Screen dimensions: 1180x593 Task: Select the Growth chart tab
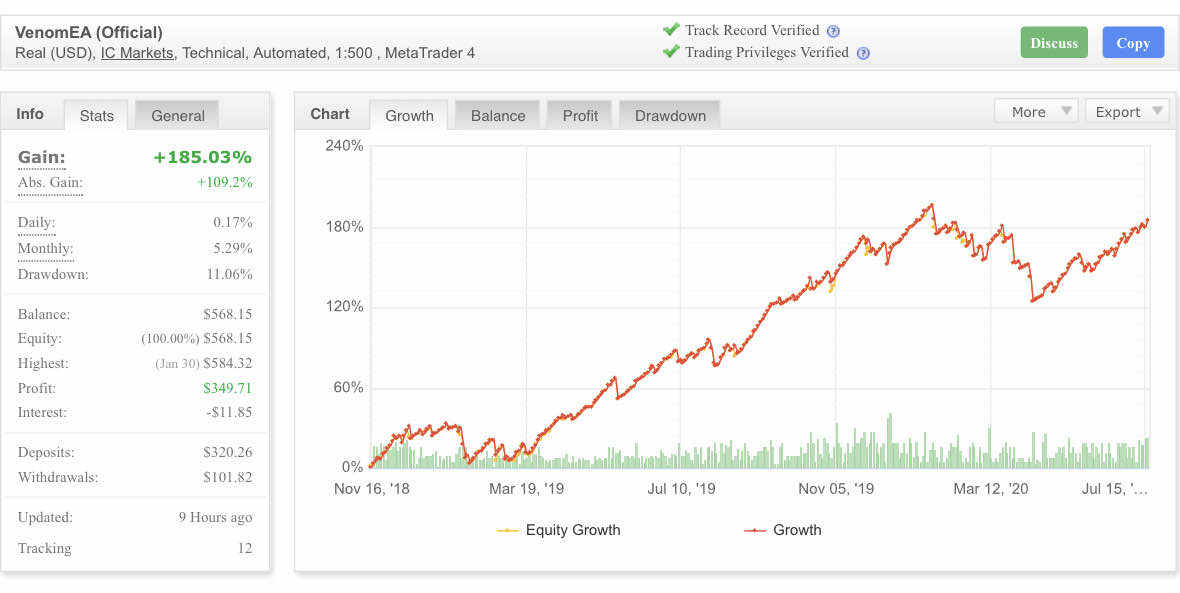pos(409,115)
